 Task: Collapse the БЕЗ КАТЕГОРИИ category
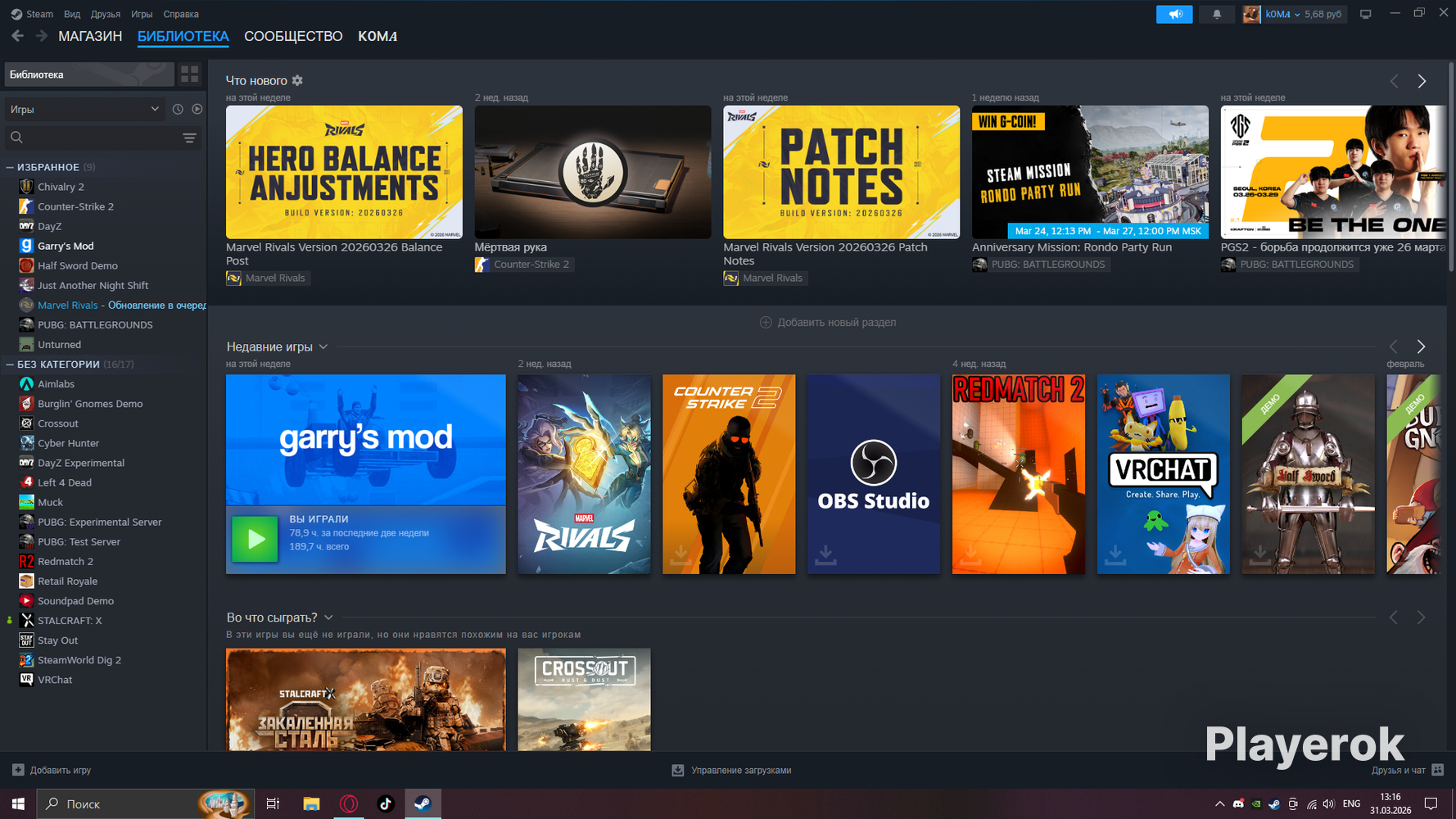click(10, 364)
